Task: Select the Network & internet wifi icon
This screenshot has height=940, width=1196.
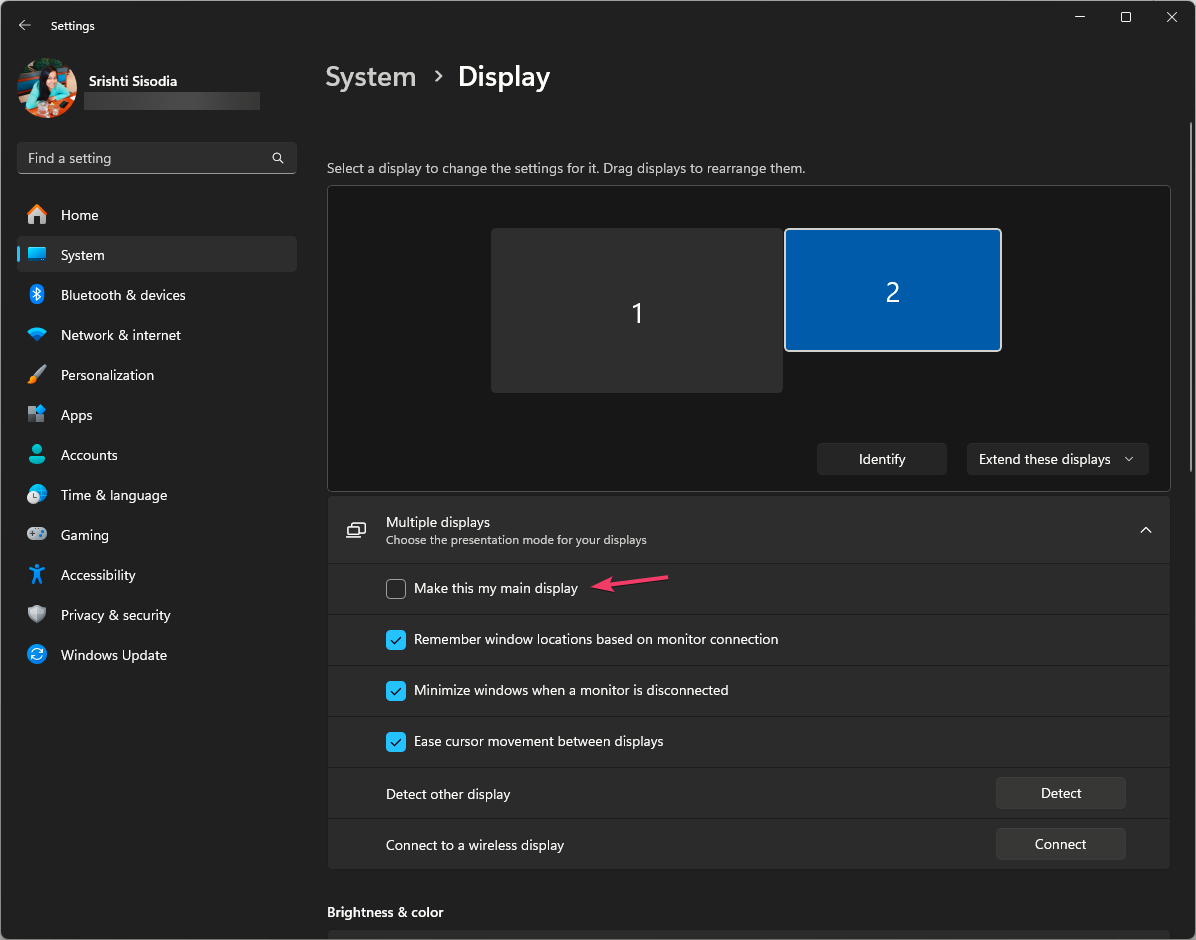Action: coord(37,335)
